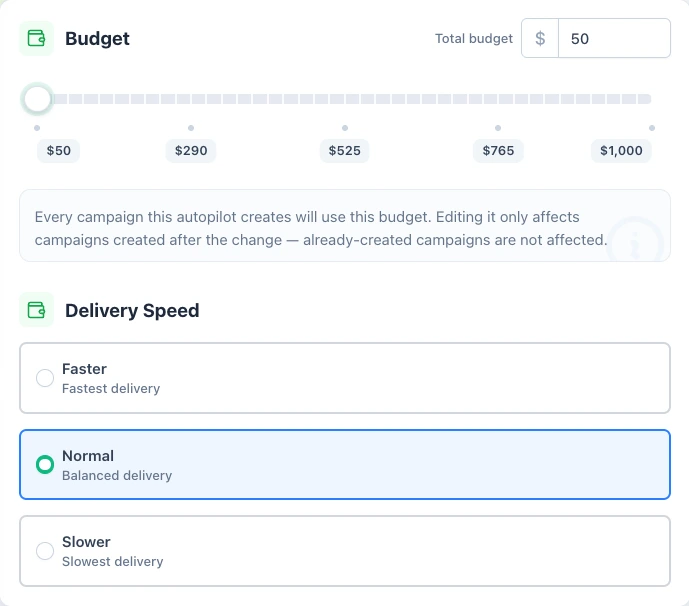Click the Total budget input showing 50
Viewport: 689px width, 606px height.
[x=614, y=38]
